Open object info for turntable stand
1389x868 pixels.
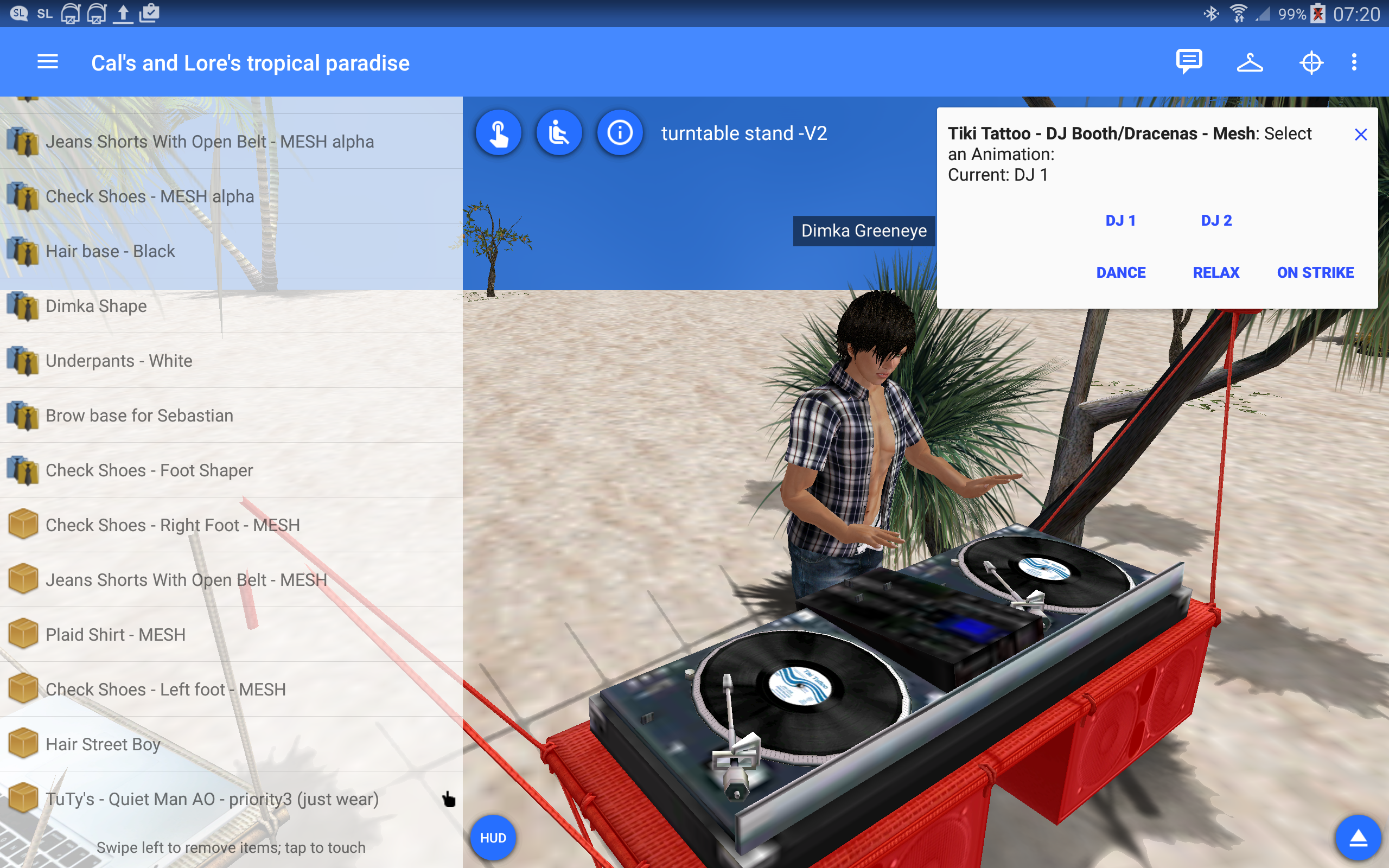pyautogui.click(x=620, y=132)
